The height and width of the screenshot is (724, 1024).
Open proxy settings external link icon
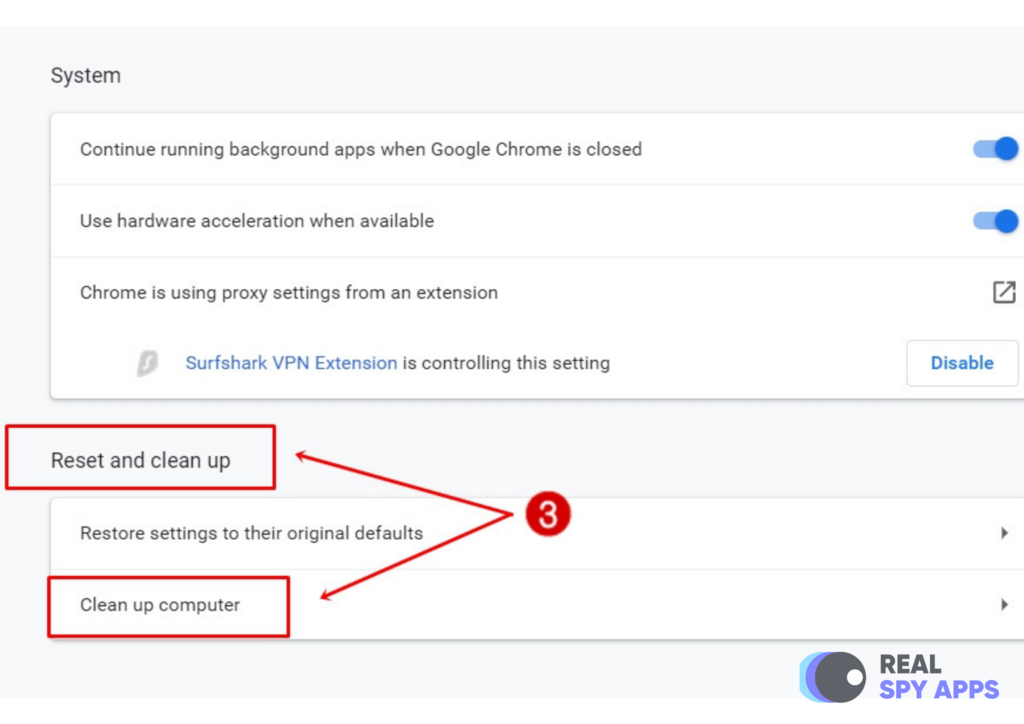coord(1004,292)
